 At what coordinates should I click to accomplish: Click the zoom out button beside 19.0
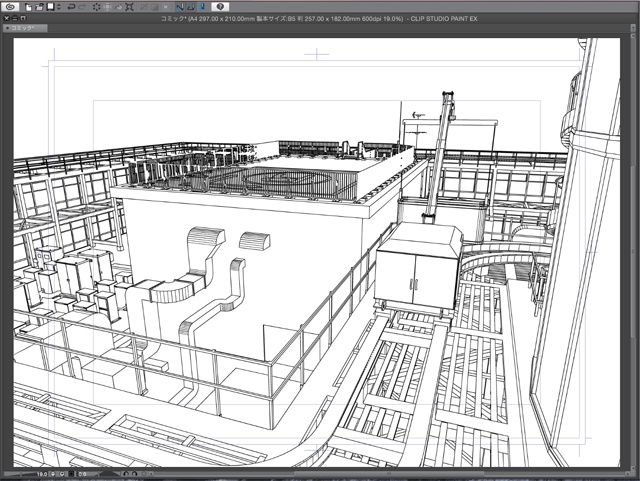point(53,474)
